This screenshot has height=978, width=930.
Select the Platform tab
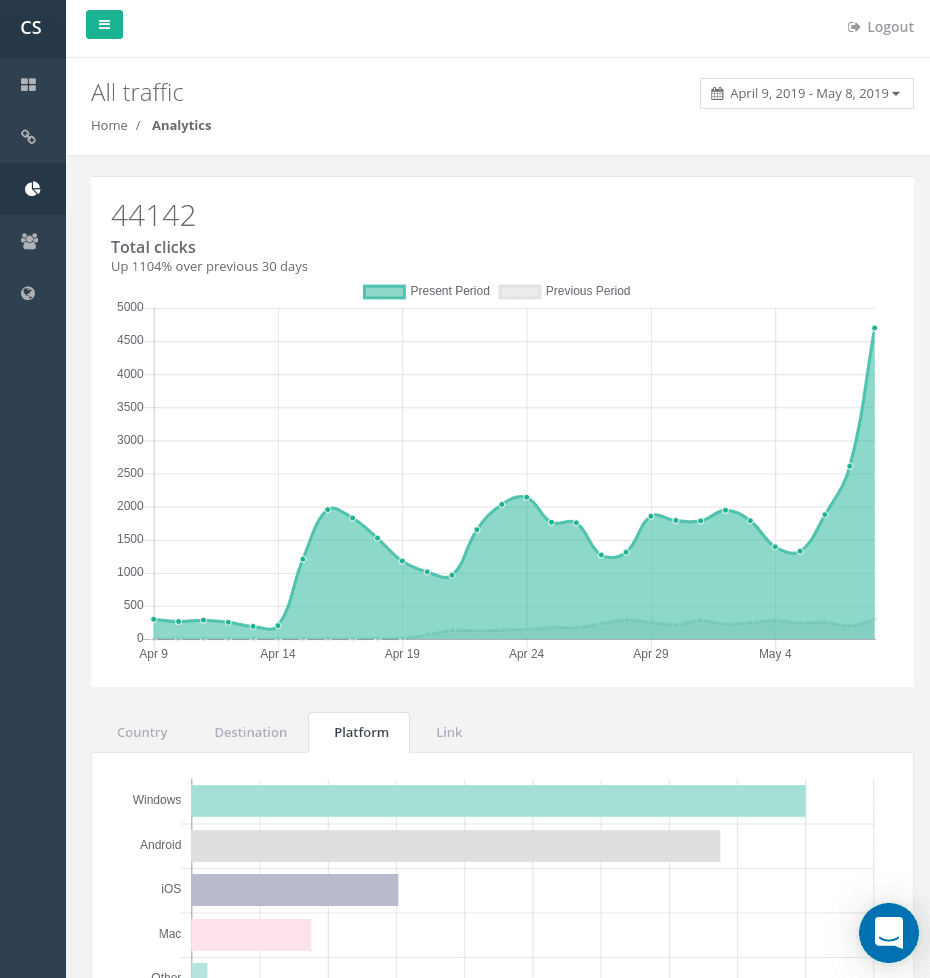360,732
